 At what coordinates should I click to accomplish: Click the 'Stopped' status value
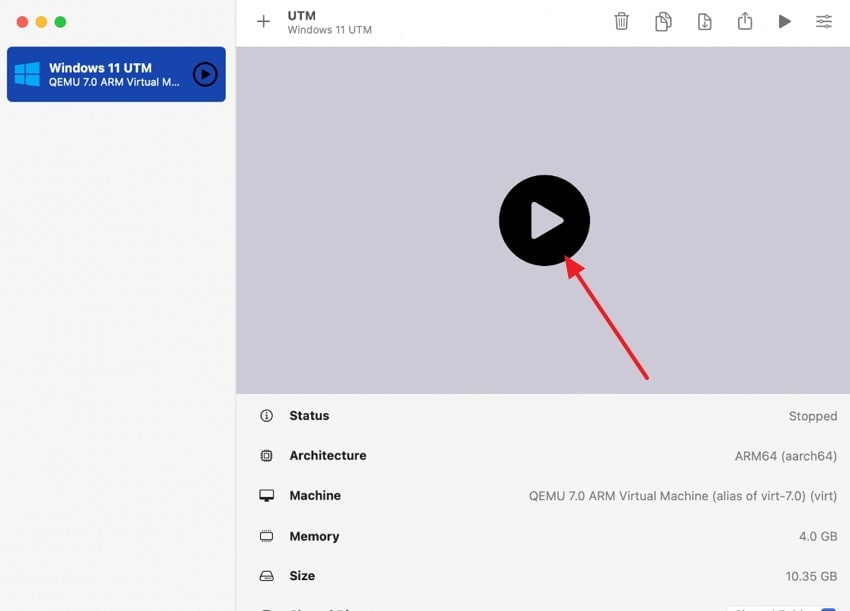[813, 416]
